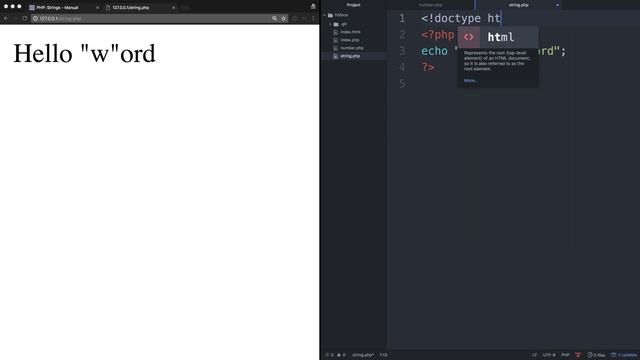
Task: Open the More link in autocomplete description
Action: (x=471, y=81)
